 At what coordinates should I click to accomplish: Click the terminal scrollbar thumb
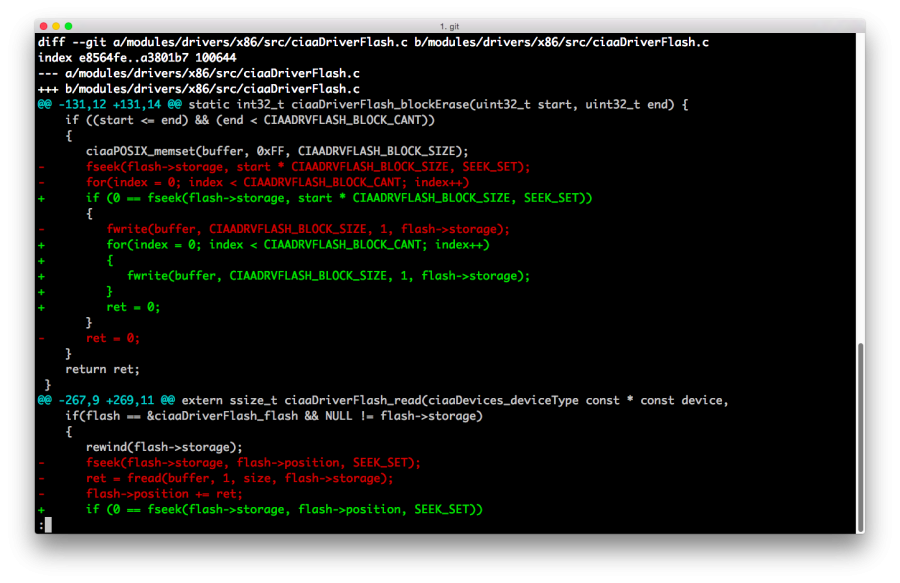(860, 438)
